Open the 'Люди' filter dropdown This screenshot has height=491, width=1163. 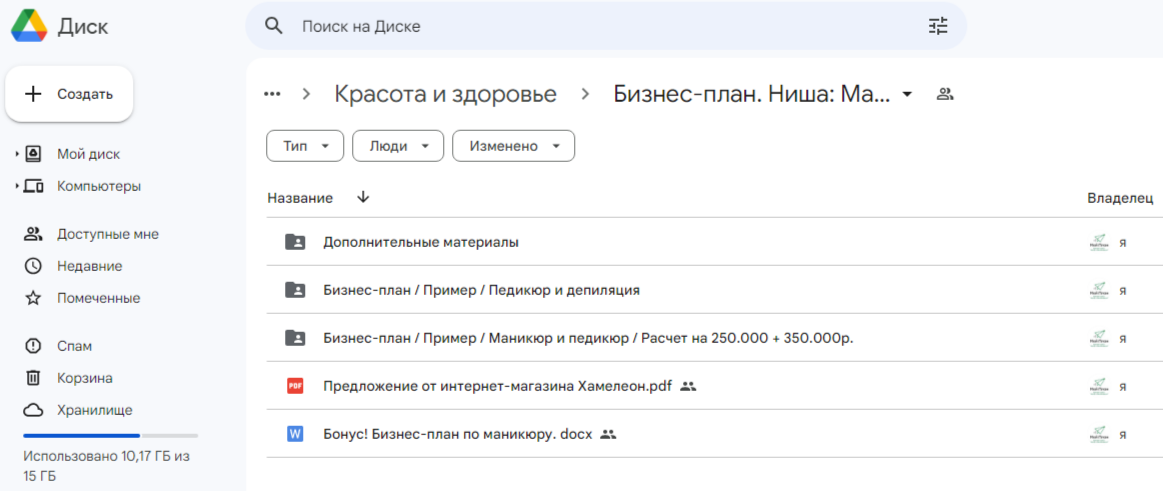398,146
